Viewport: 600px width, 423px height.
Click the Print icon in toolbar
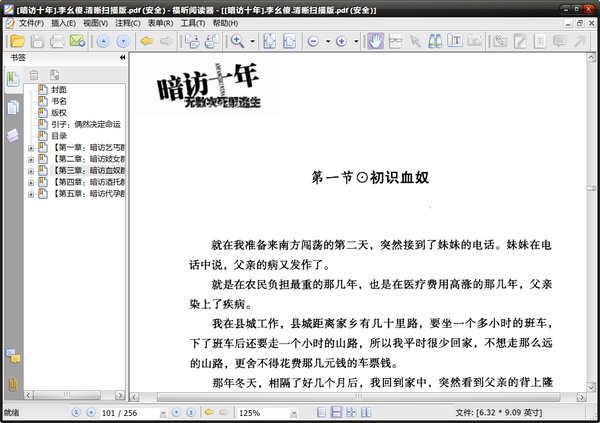[x=57, y=41]
